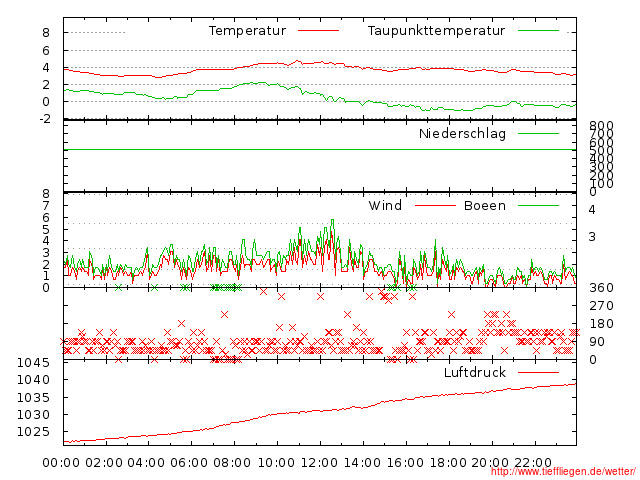Click the 90 wind direction axis value
Image resolution: width=640 pixels, height=480 pixels.
click(x=596, y=342)
